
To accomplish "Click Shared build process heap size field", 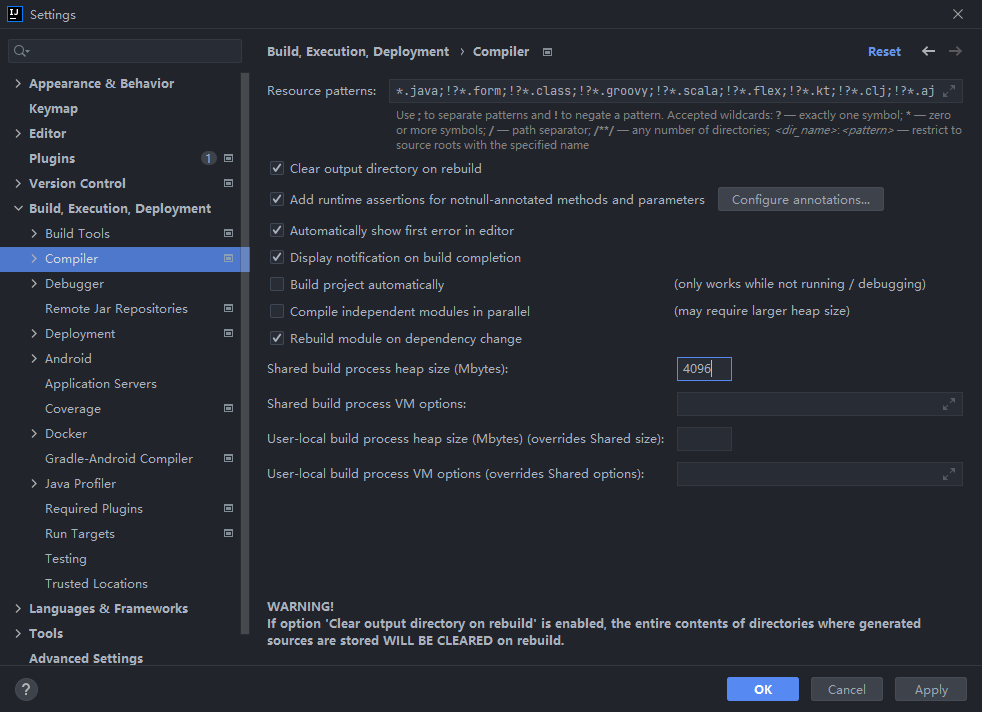I will [x=704, y=369].
